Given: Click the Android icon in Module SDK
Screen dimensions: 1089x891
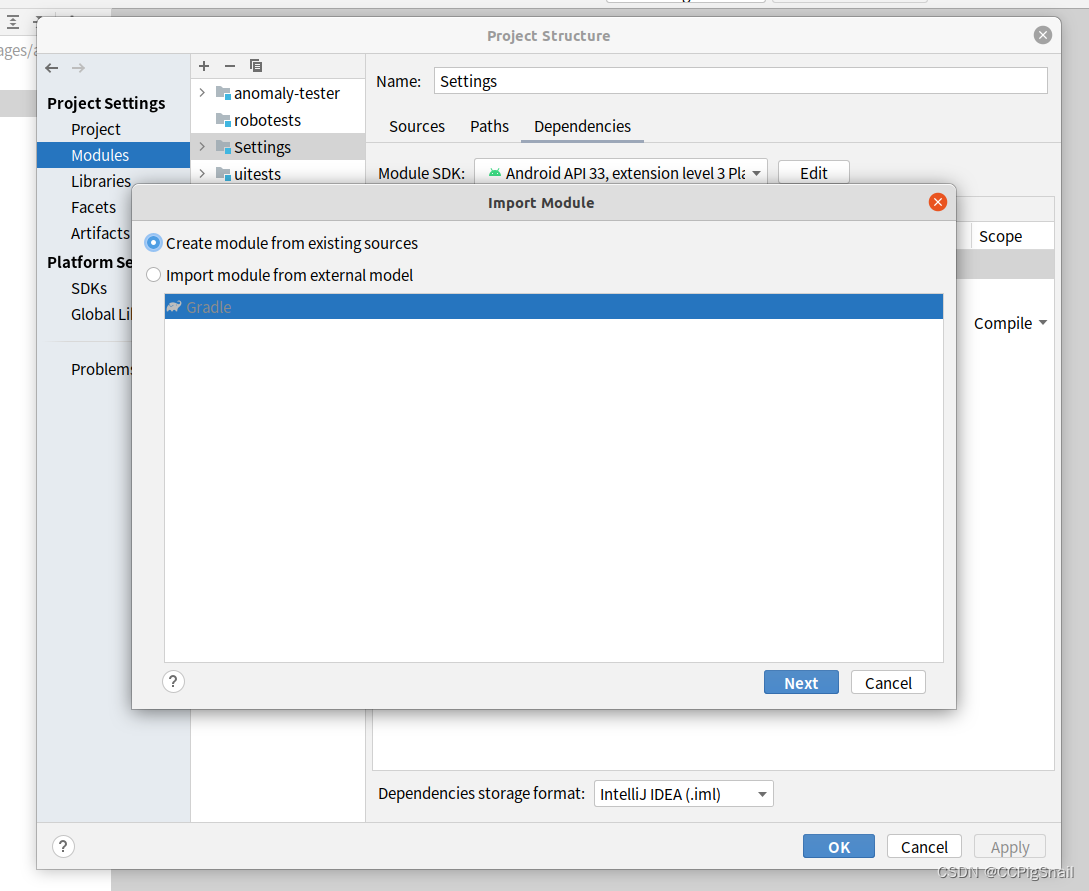Looking at the screenshot, I should [494, 173].
